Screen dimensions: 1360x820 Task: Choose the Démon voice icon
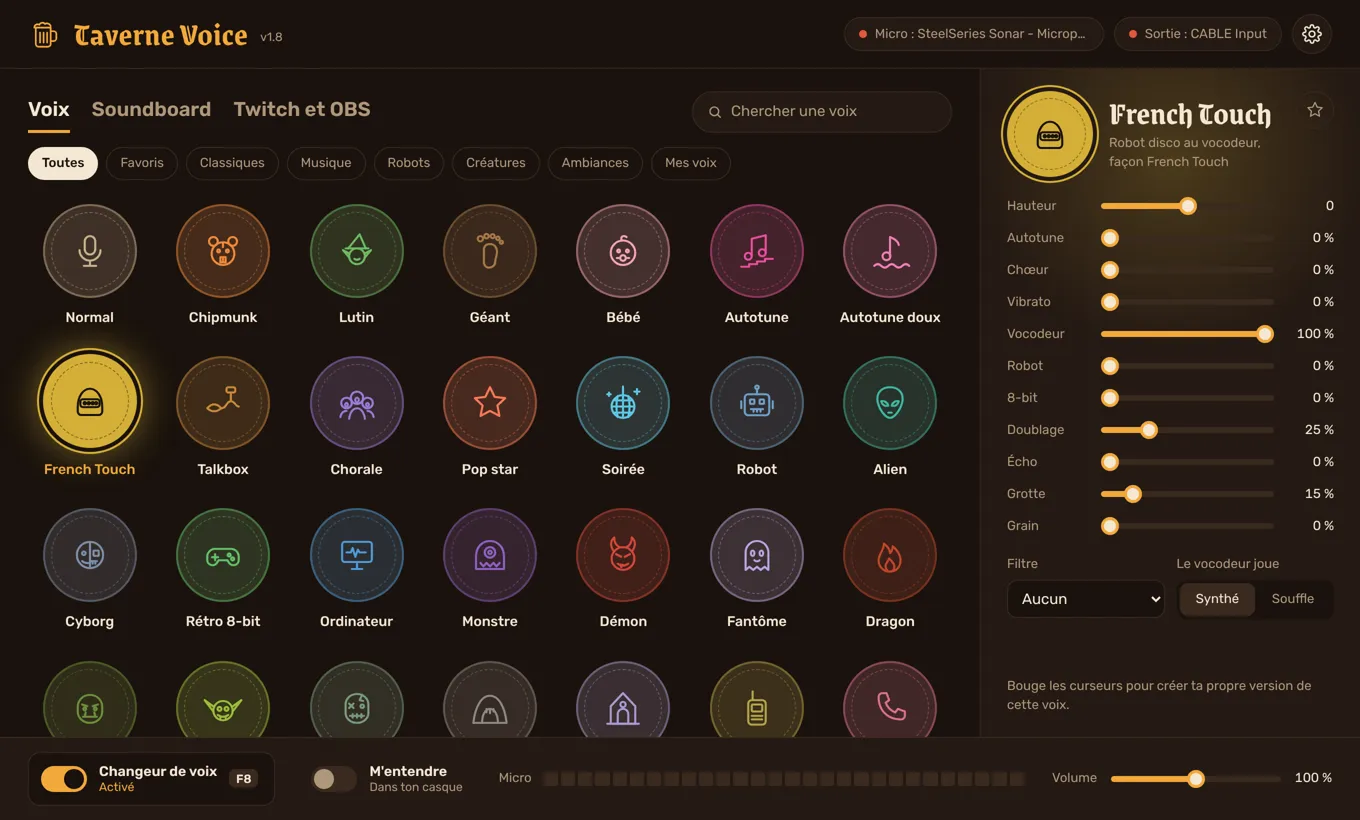(x=623, y=555)
